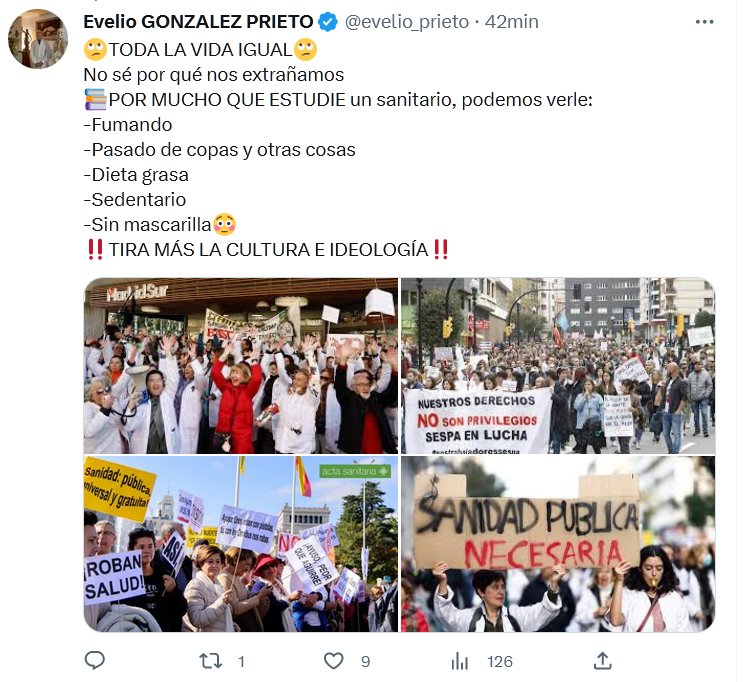This screenshot has width=746, height=682.
Task: Open the reply speech bubble icon
Action: 95,661
